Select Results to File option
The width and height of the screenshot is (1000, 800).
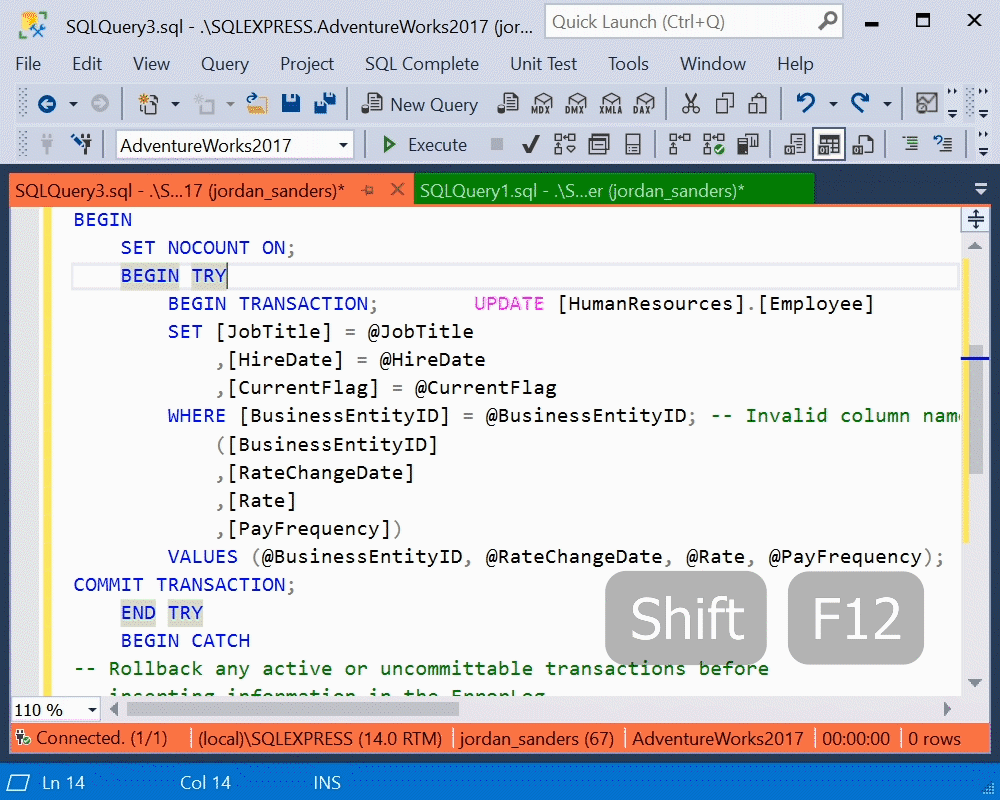point(863,145)
